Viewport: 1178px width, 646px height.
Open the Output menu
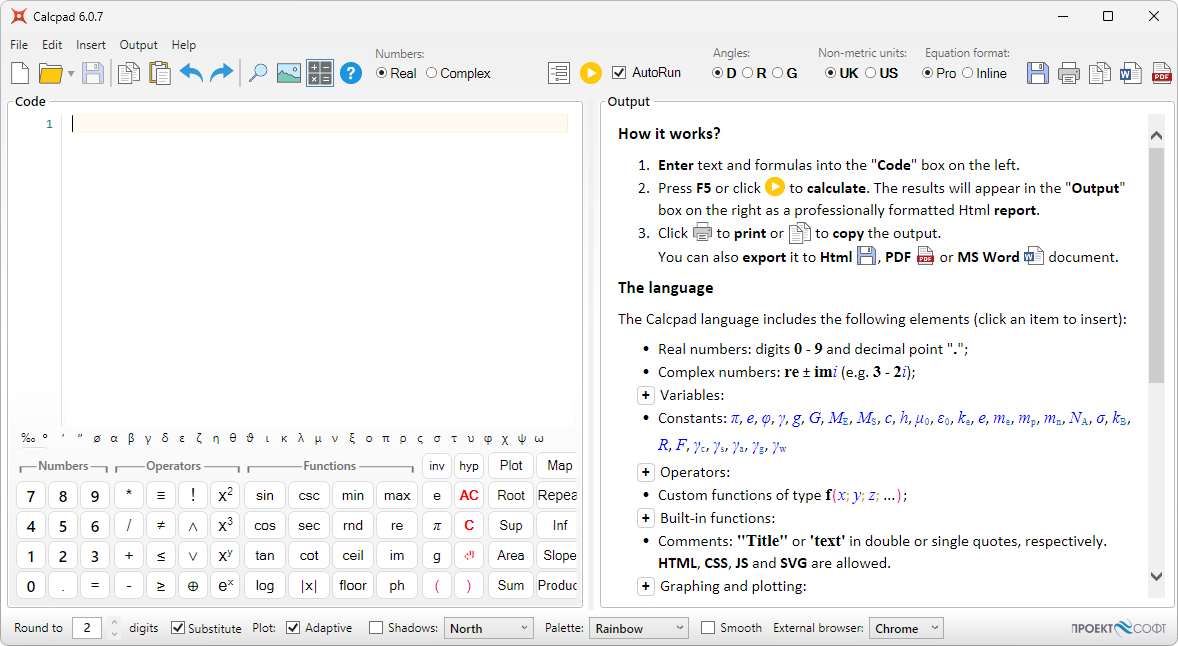[x=138, y=45]
